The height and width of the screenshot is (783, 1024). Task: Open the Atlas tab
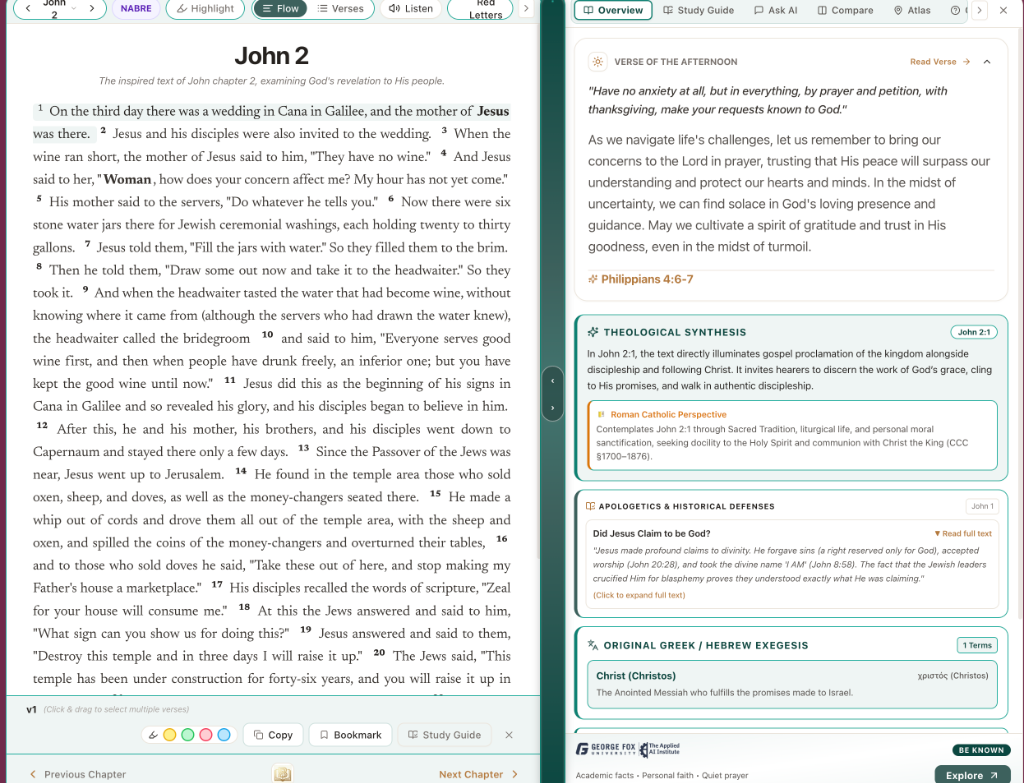pyautogui.click(x=912, y=10)
